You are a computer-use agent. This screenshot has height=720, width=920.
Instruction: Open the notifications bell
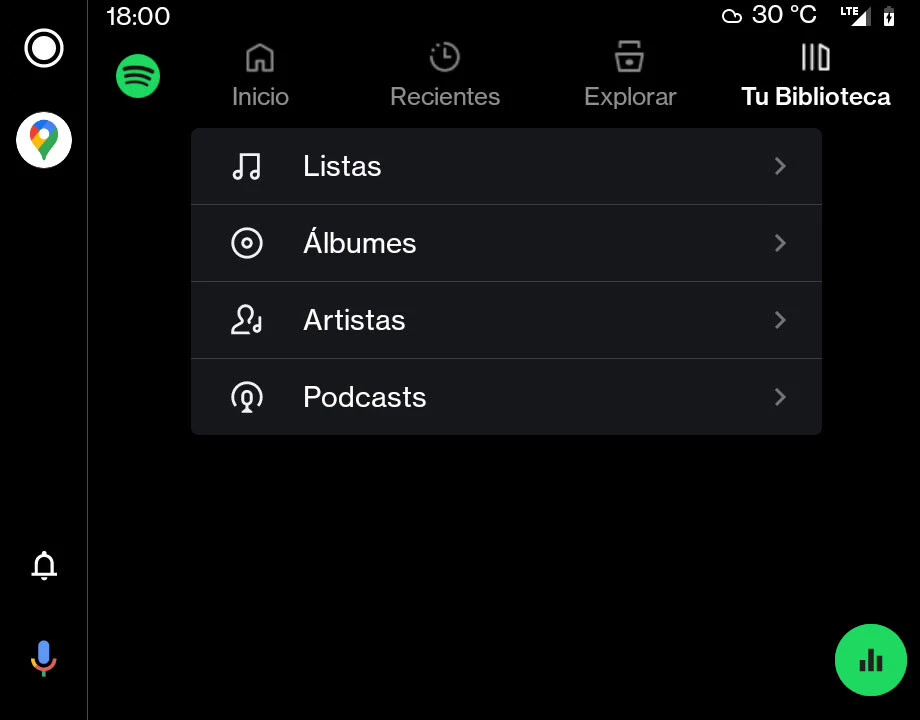[x=44, y=565]
